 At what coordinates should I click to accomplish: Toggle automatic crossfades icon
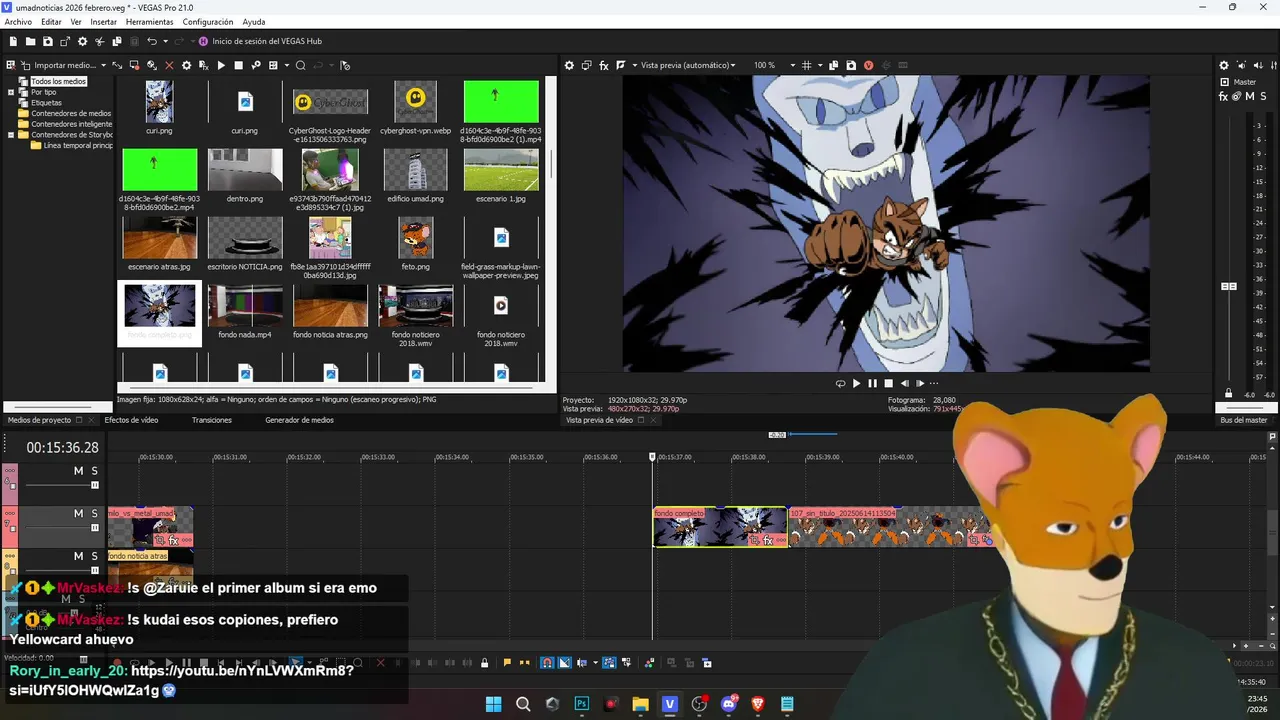coord(565,662)
